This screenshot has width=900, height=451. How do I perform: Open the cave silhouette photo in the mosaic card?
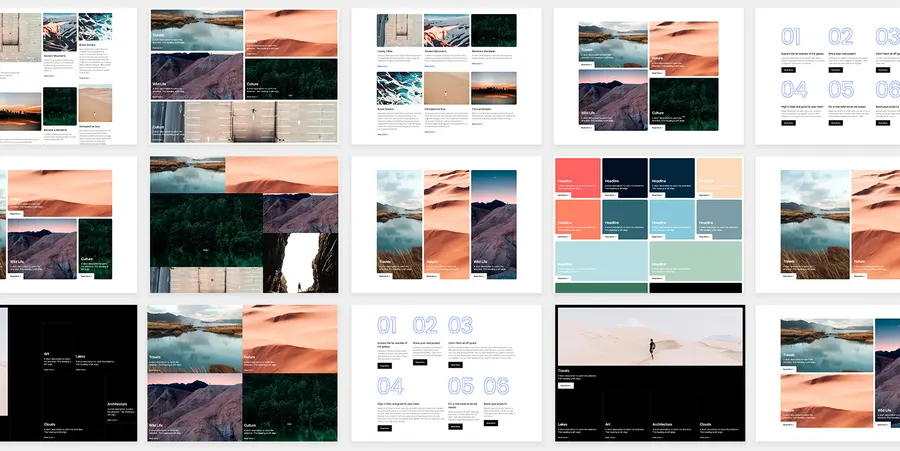tap(301, 263)
